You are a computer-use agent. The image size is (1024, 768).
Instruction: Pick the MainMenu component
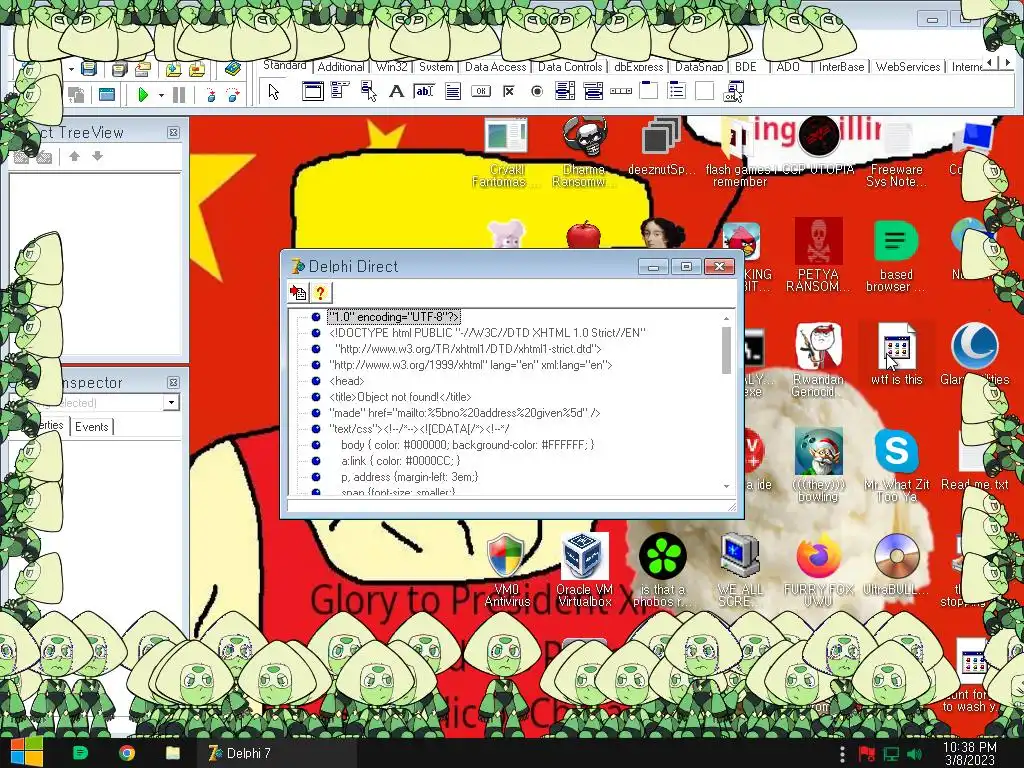pos(340,91)
